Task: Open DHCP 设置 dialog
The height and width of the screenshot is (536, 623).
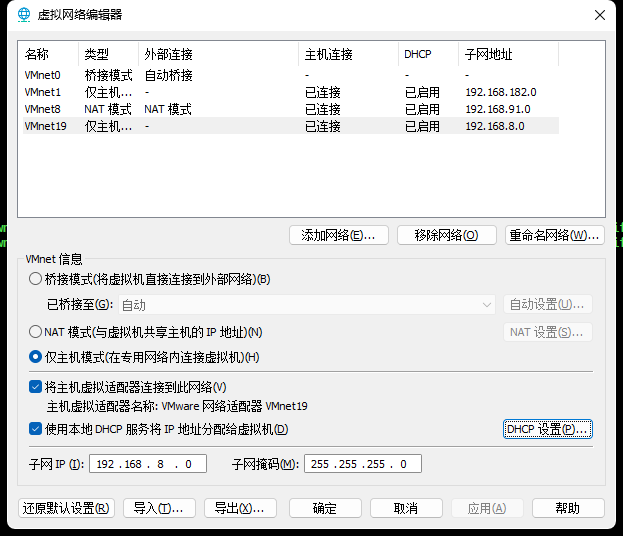Action: tap(548, 429)
